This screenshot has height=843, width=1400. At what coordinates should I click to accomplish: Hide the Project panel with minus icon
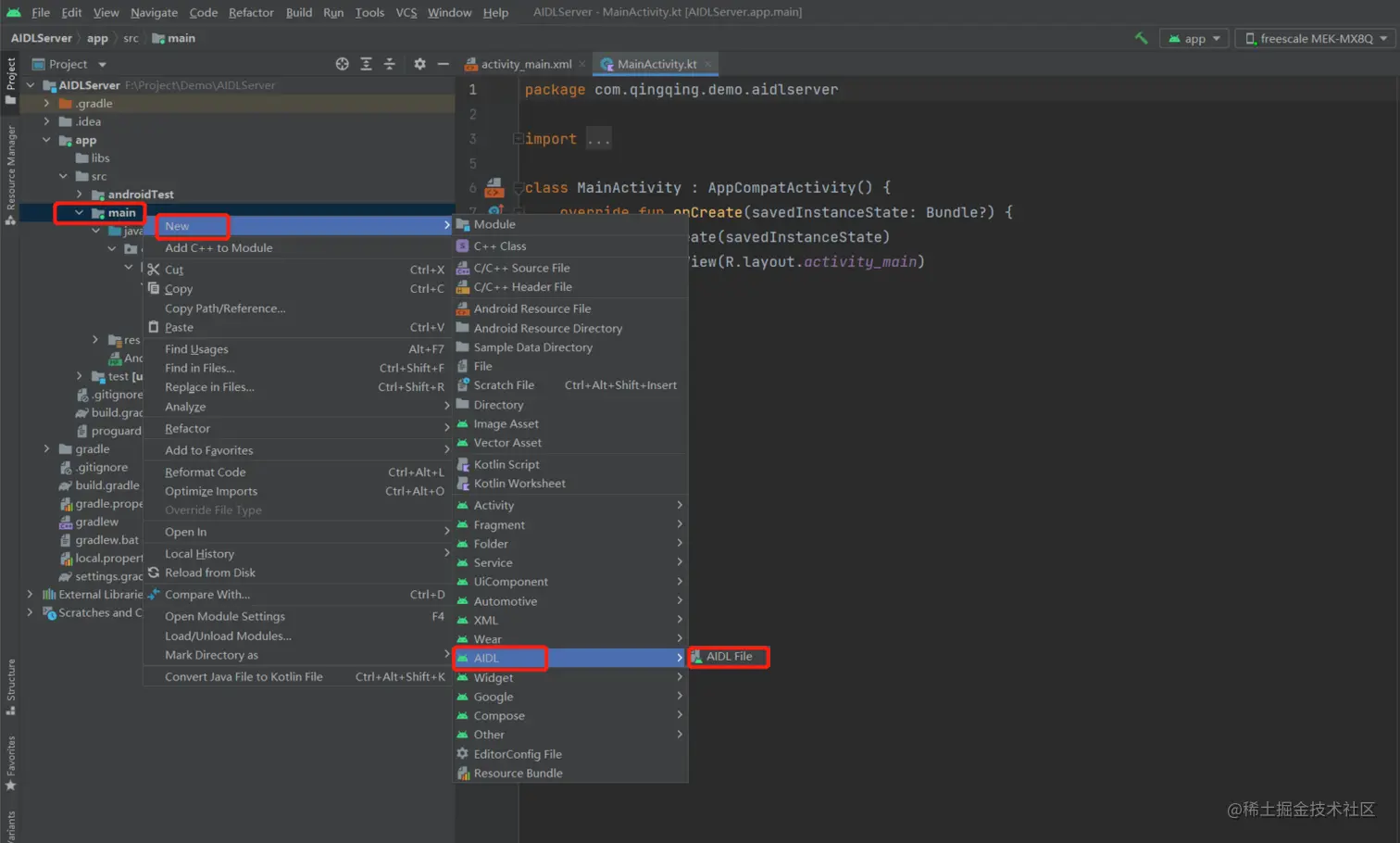coord(444,64)
